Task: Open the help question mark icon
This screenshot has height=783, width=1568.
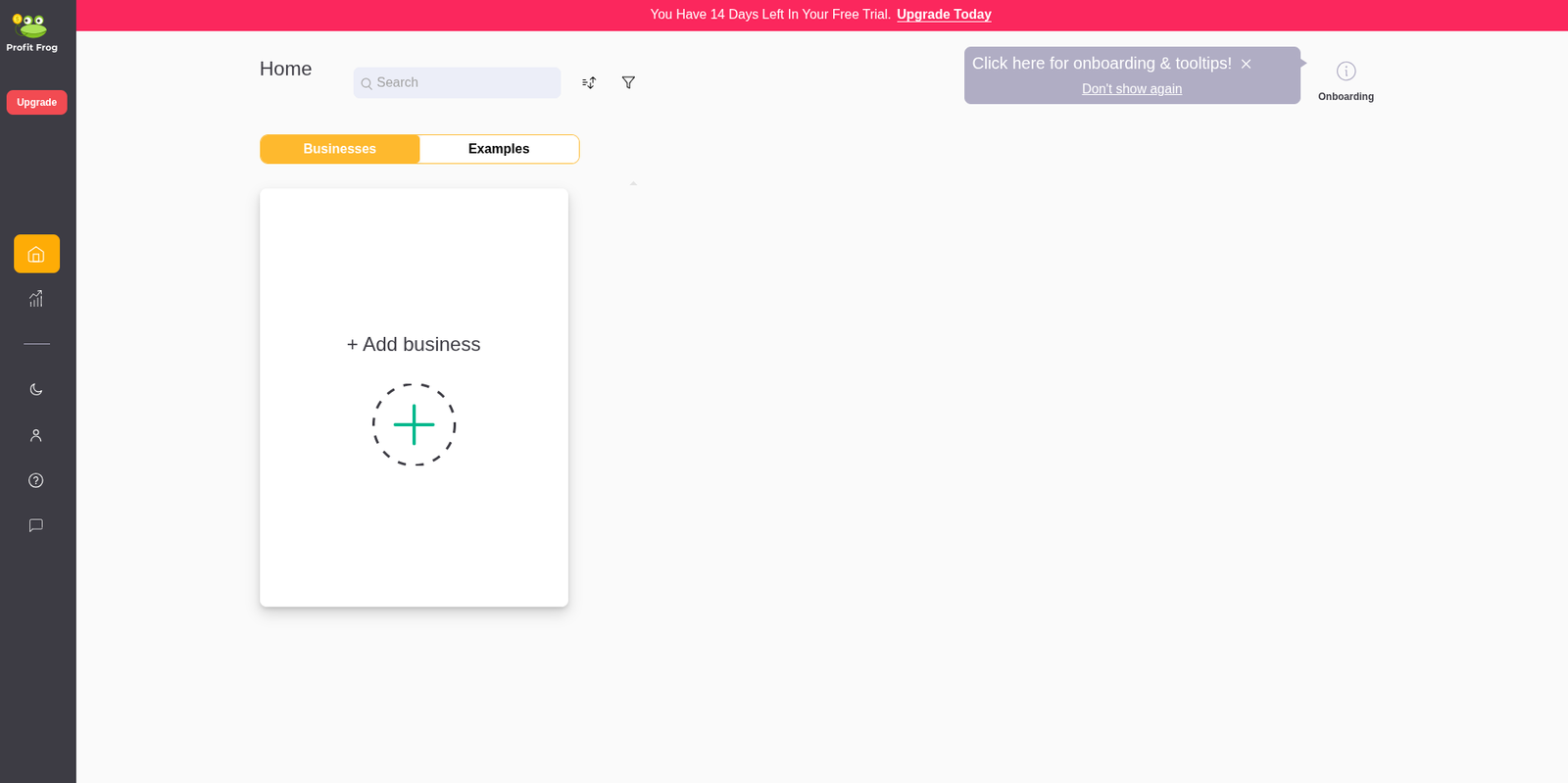Action: [x=36, y=480]
